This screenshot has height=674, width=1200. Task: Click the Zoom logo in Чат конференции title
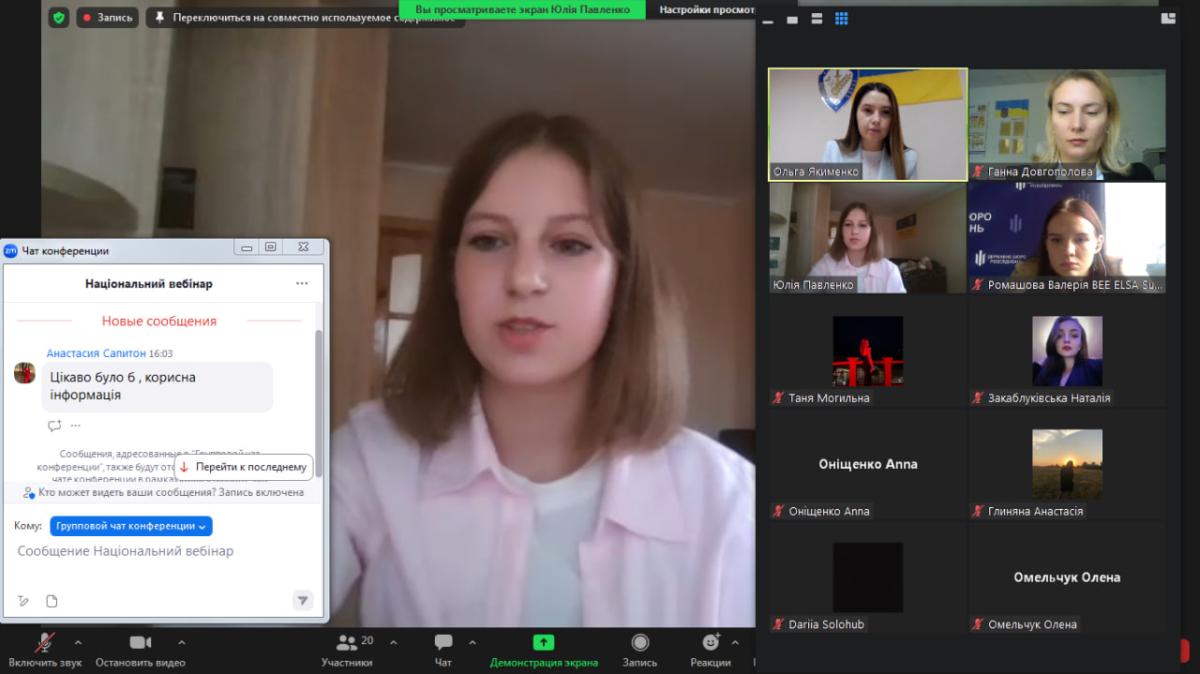point(11,250)
